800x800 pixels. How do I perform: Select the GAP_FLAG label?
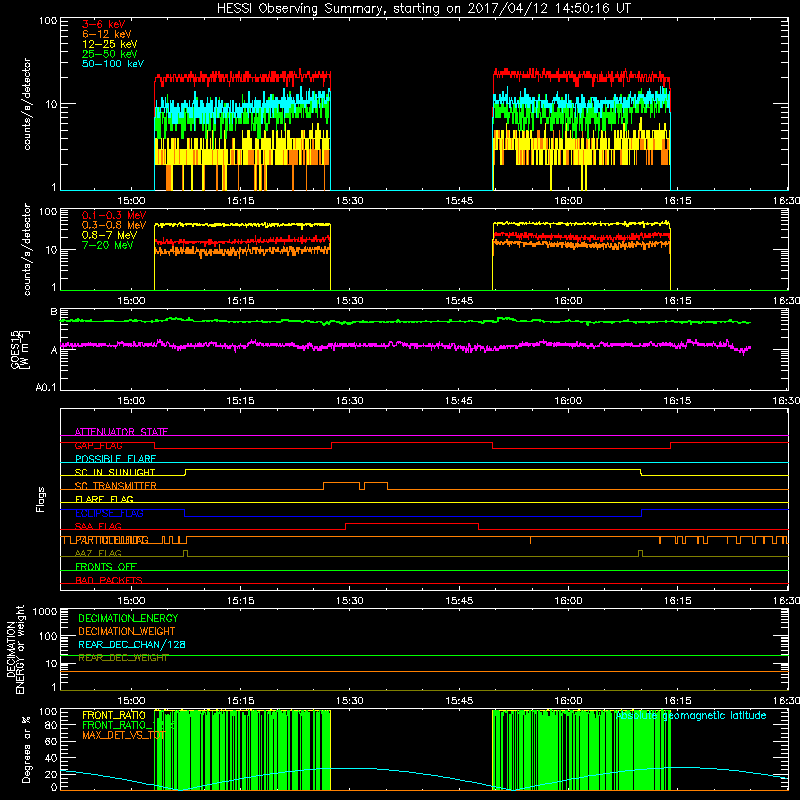(x=98, y=445)
